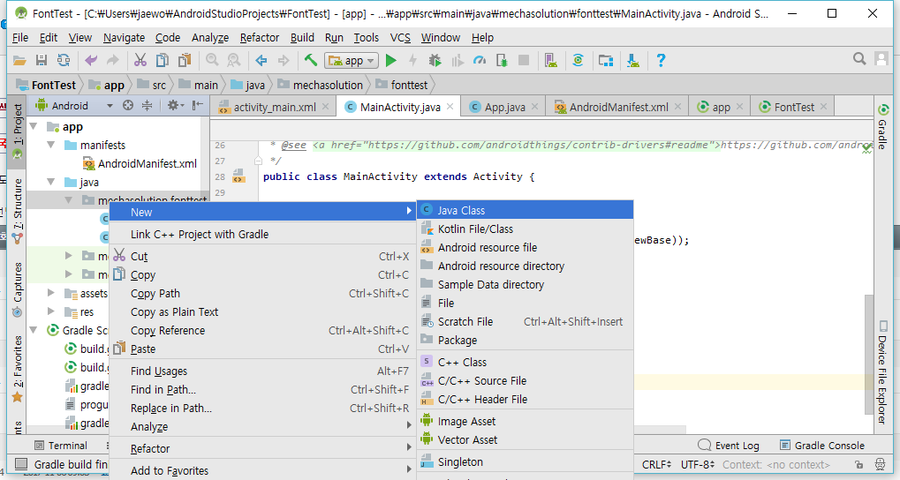Toggle read-only lock icon in status bar
The width and height of the screenshot is (900, 480).
[x=859, y=464]
